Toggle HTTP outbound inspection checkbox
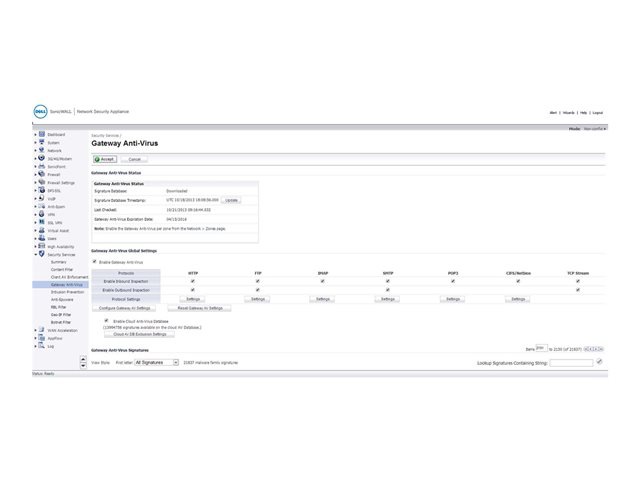Screen dimensions: 640x480 tap(193, 290)
